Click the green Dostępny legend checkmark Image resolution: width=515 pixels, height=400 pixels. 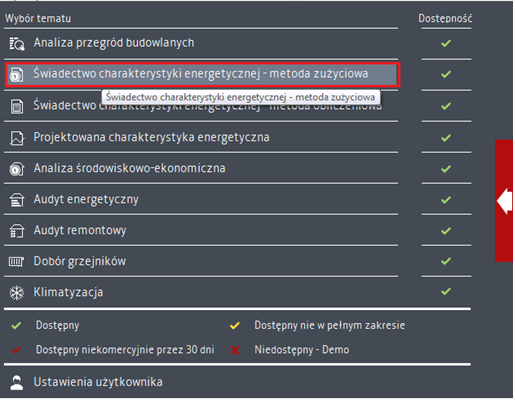[x=16, y=325]
